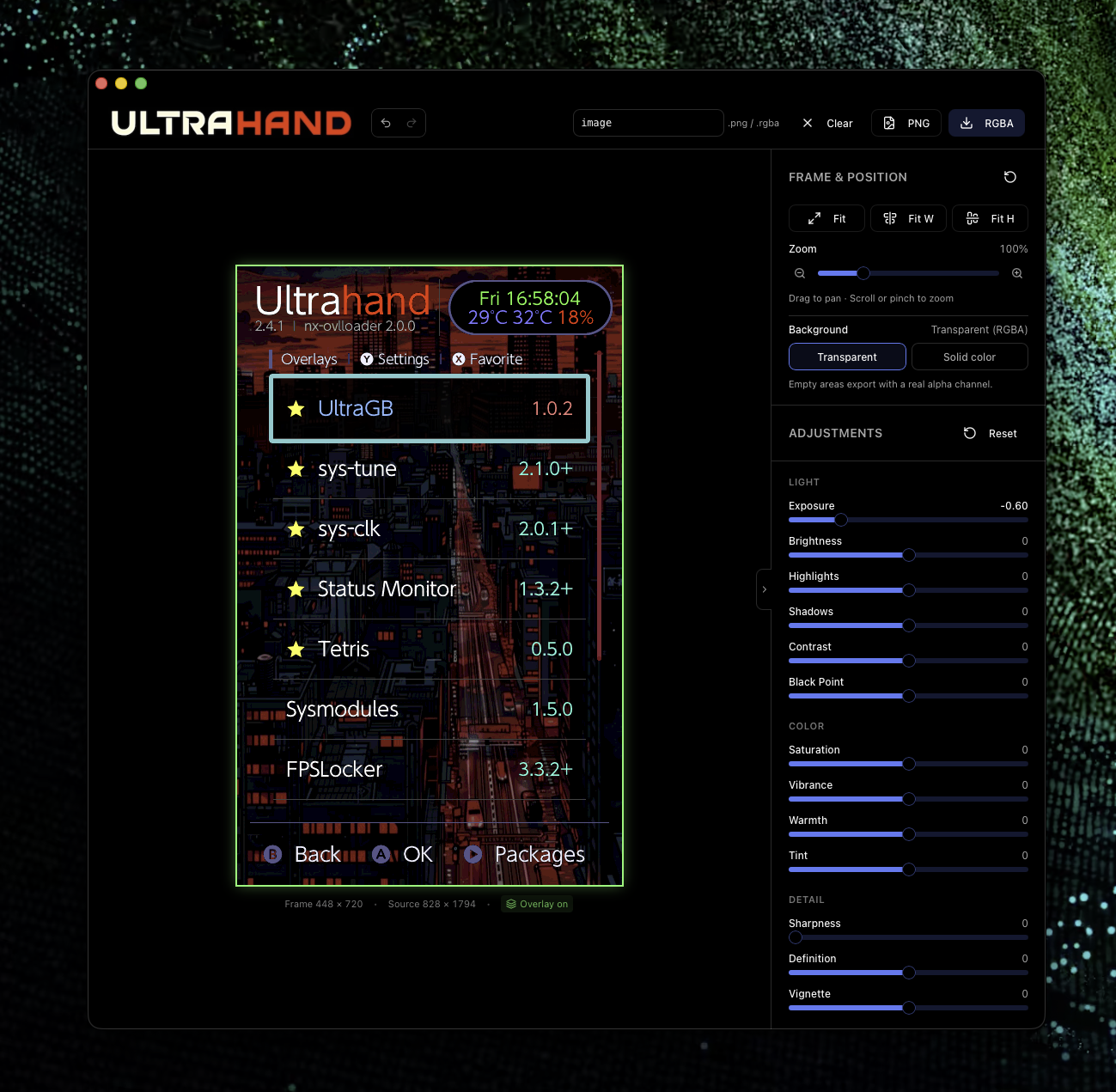Select the Sysmodules list entry
Viewport: 1116px width, 1092px height.
click(x=430, y=710)
